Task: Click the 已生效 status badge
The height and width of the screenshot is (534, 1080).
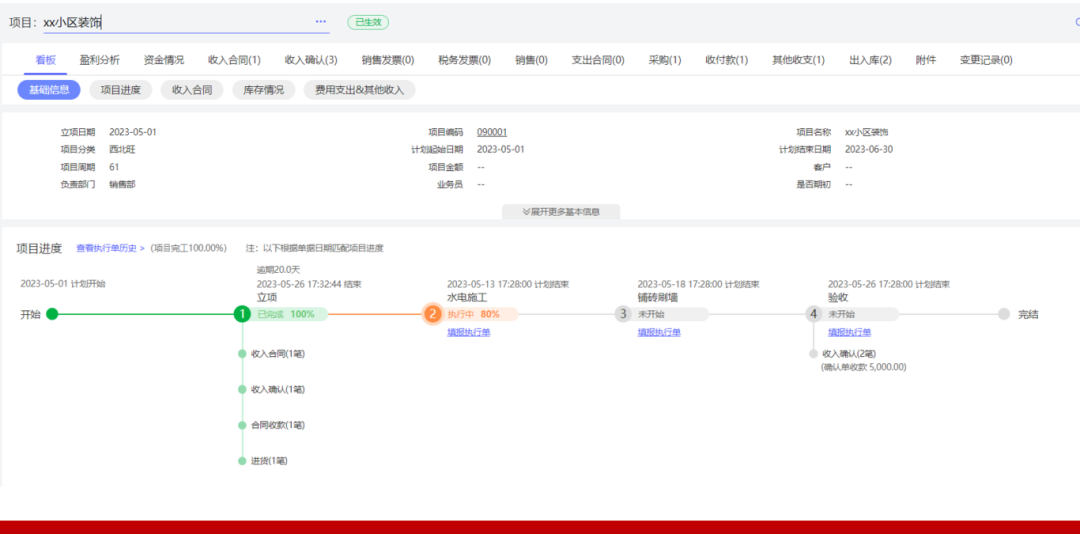Action: tap(368, 22)
